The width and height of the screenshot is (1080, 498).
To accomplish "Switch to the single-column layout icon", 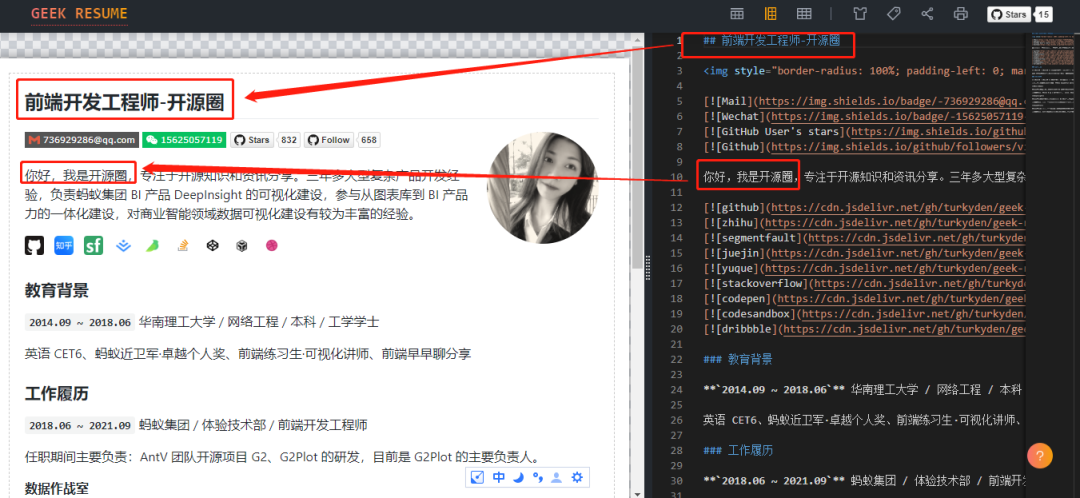I will coord(737,14).
